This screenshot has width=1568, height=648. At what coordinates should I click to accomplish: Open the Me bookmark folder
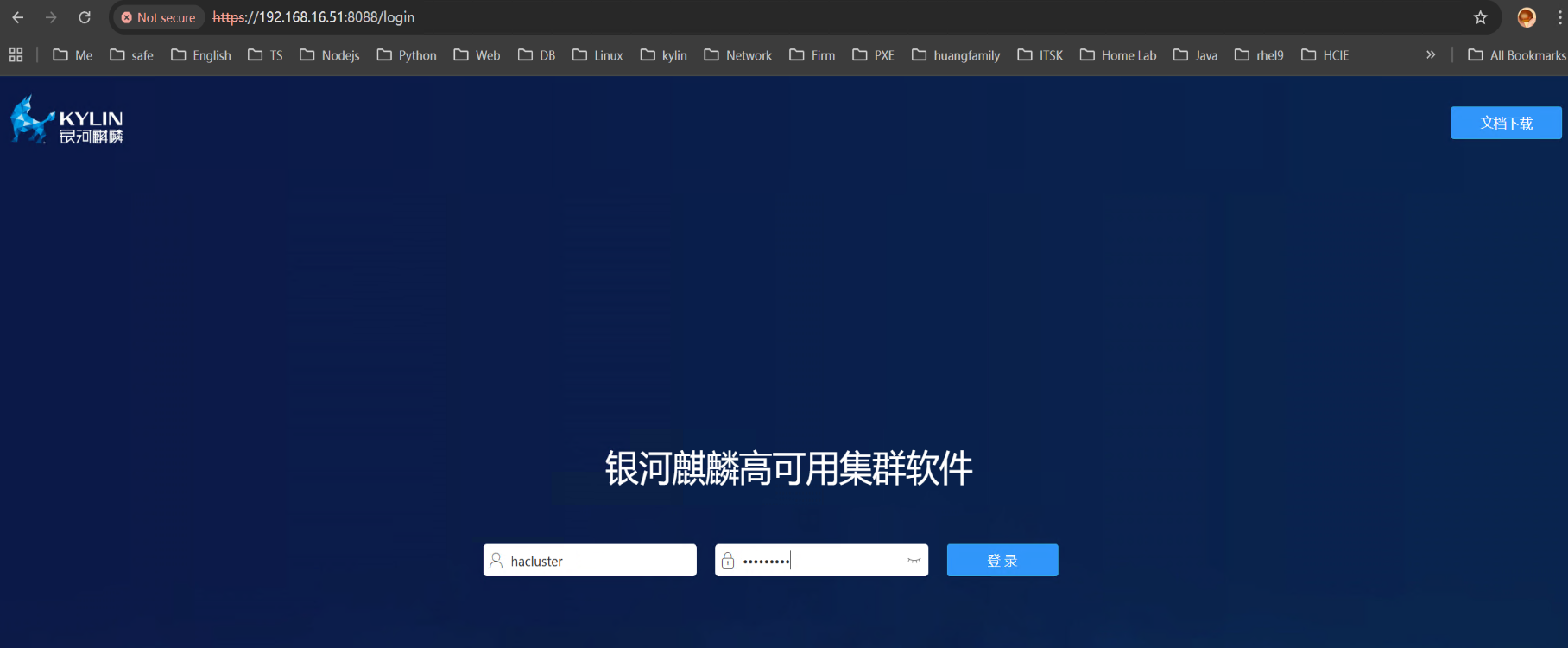pos(73,55)
